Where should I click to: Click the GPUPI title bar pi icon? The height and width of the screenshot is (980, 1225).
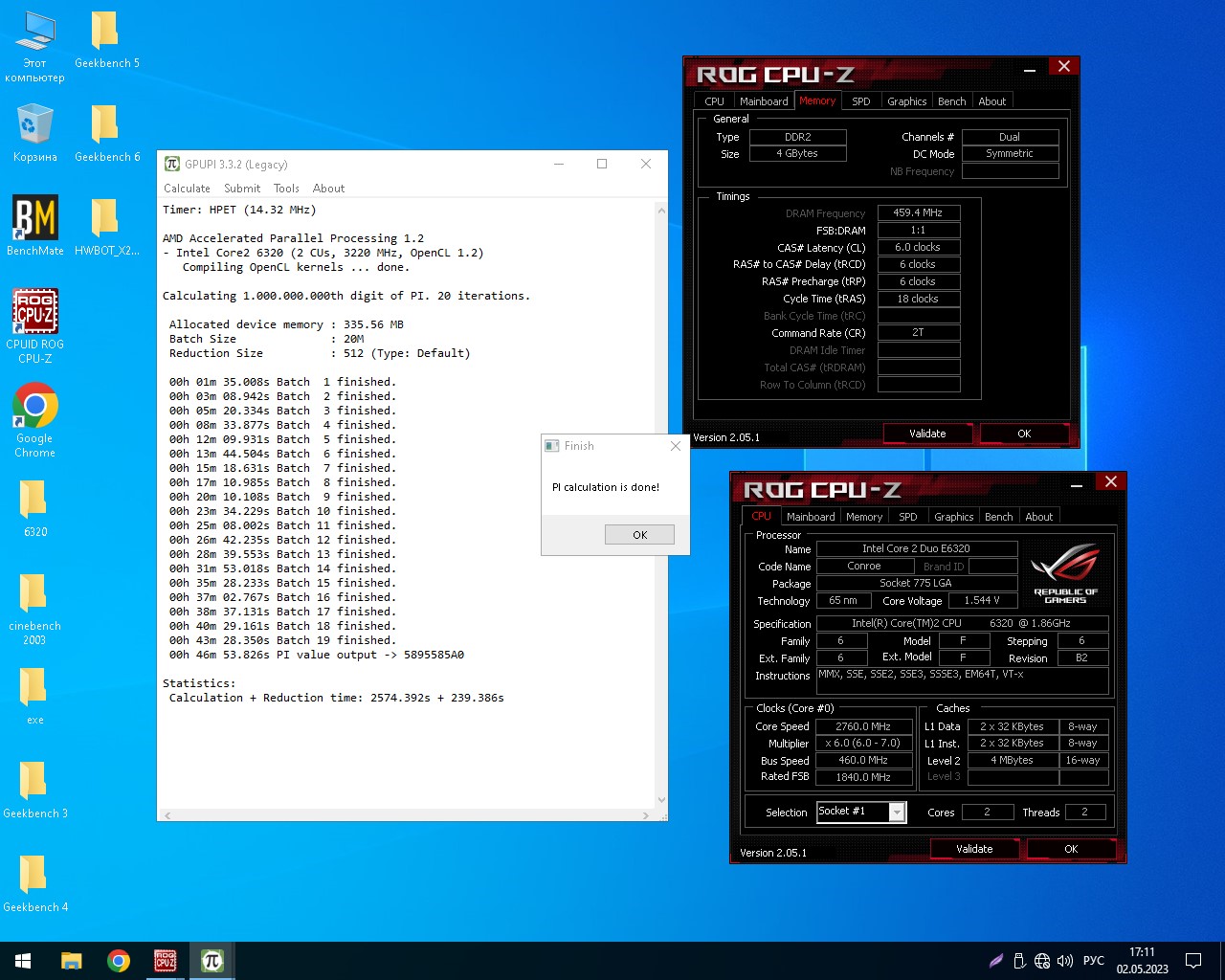click(172, 164)
